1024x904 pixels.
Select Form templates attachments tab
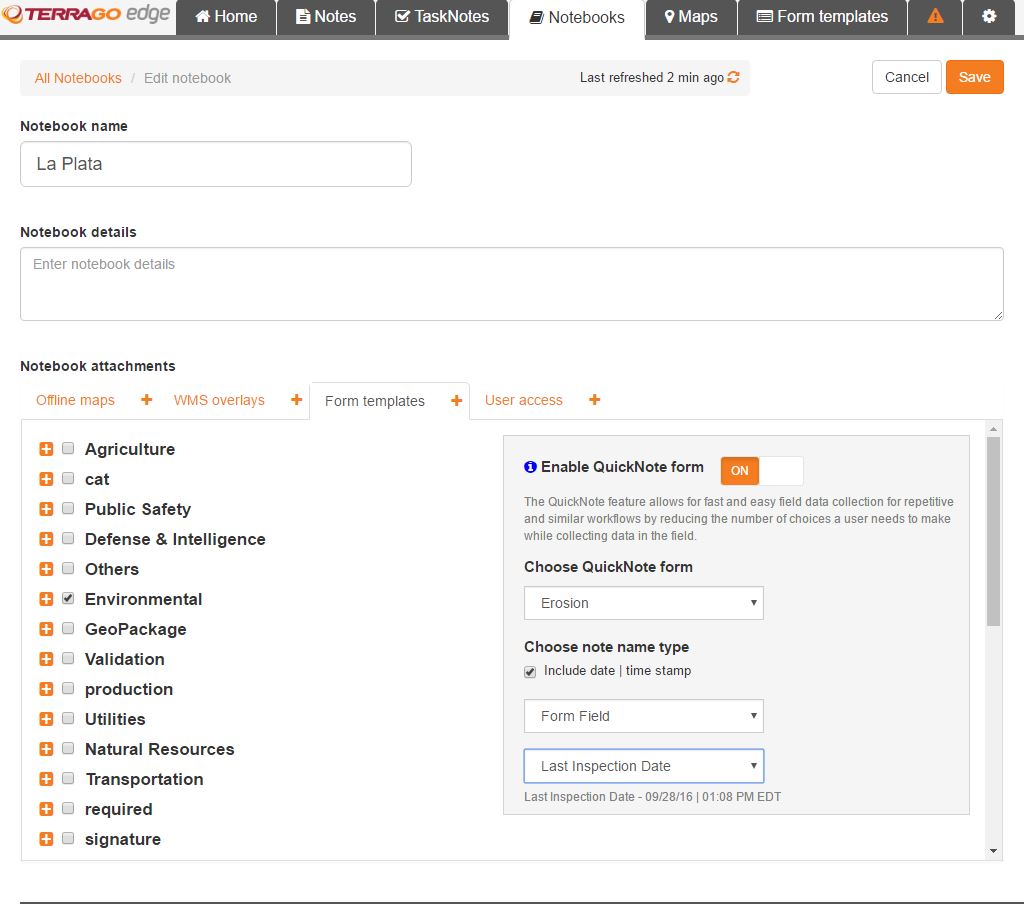[374, 401]
